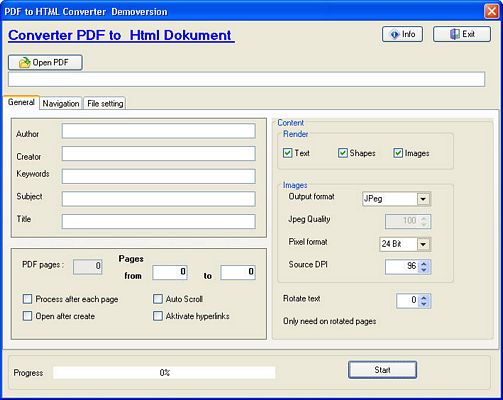
Task: Click the progress bar showing 0%
Action: tap(164, 373)
